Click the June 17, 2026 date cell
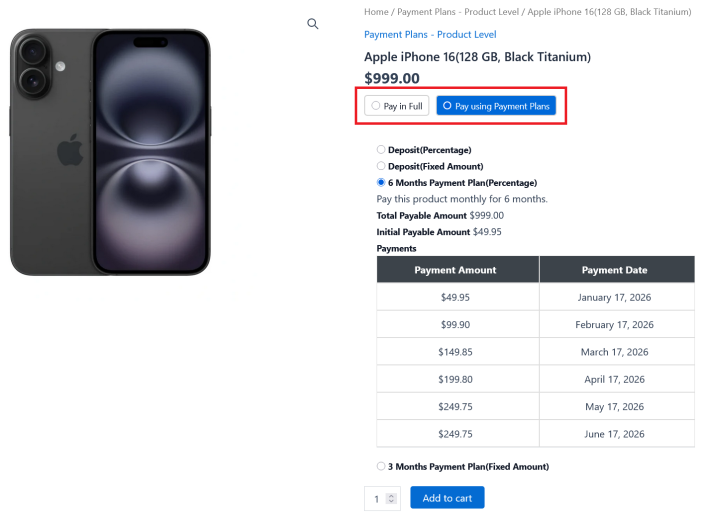 [x=614, y=434]
